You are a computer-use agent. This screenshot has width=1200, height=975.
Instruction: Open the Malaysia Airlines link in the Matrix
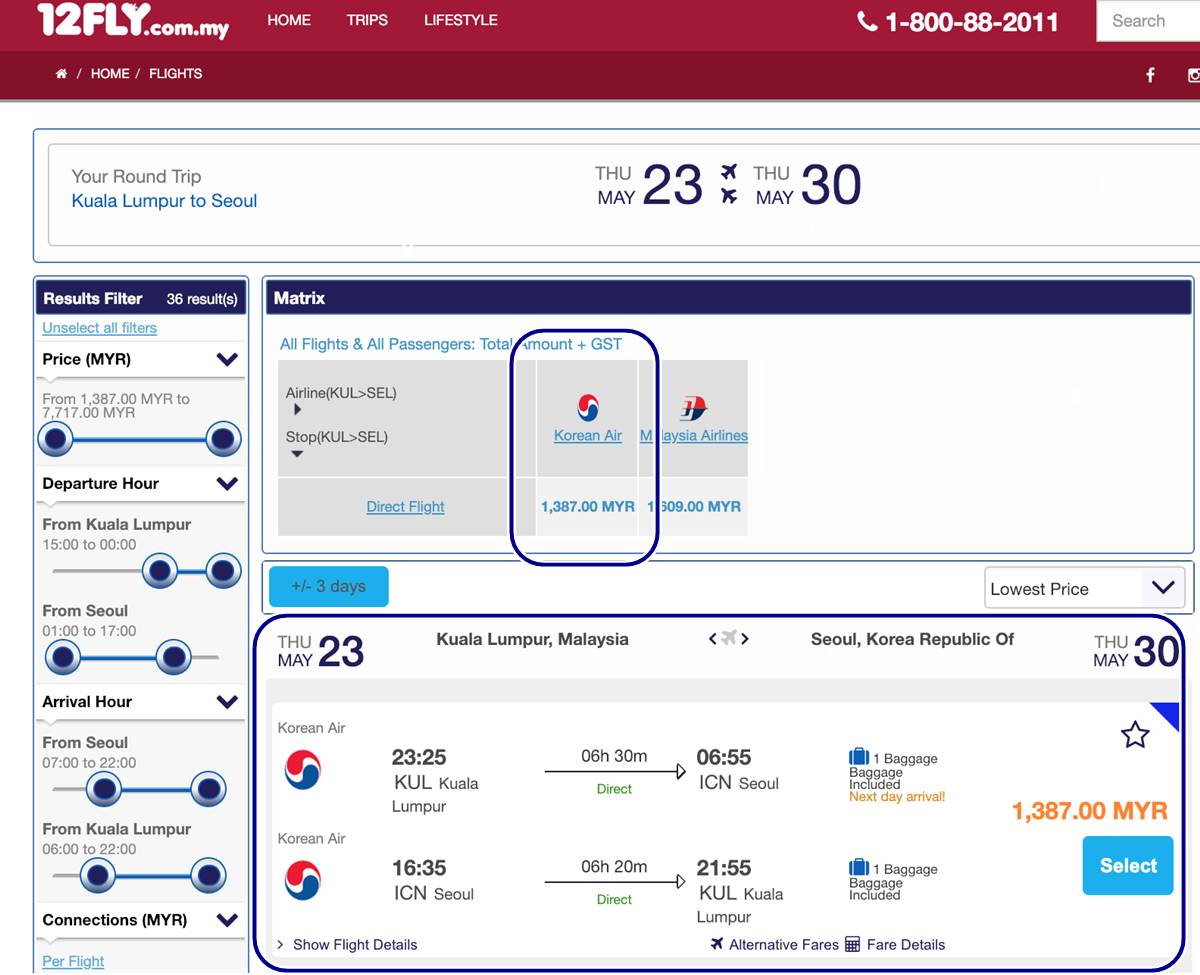coord(694,436)
